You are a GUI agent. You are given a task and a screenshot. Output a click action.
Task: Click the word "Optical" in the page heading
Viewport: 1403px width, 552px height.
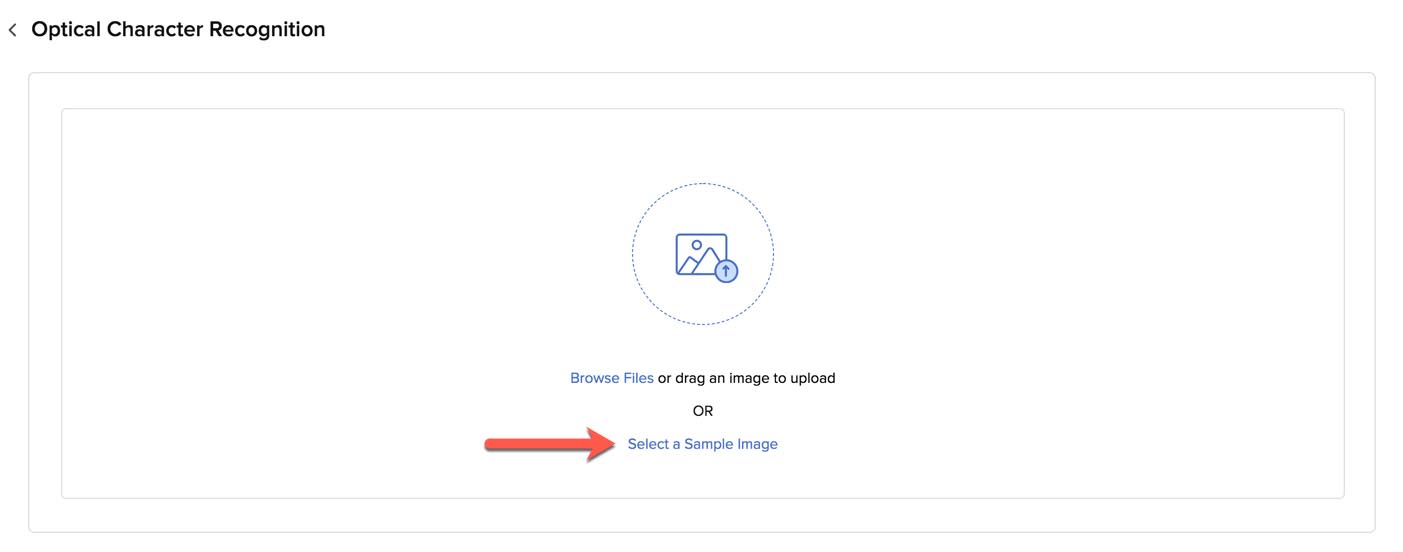tap(66, 30)
